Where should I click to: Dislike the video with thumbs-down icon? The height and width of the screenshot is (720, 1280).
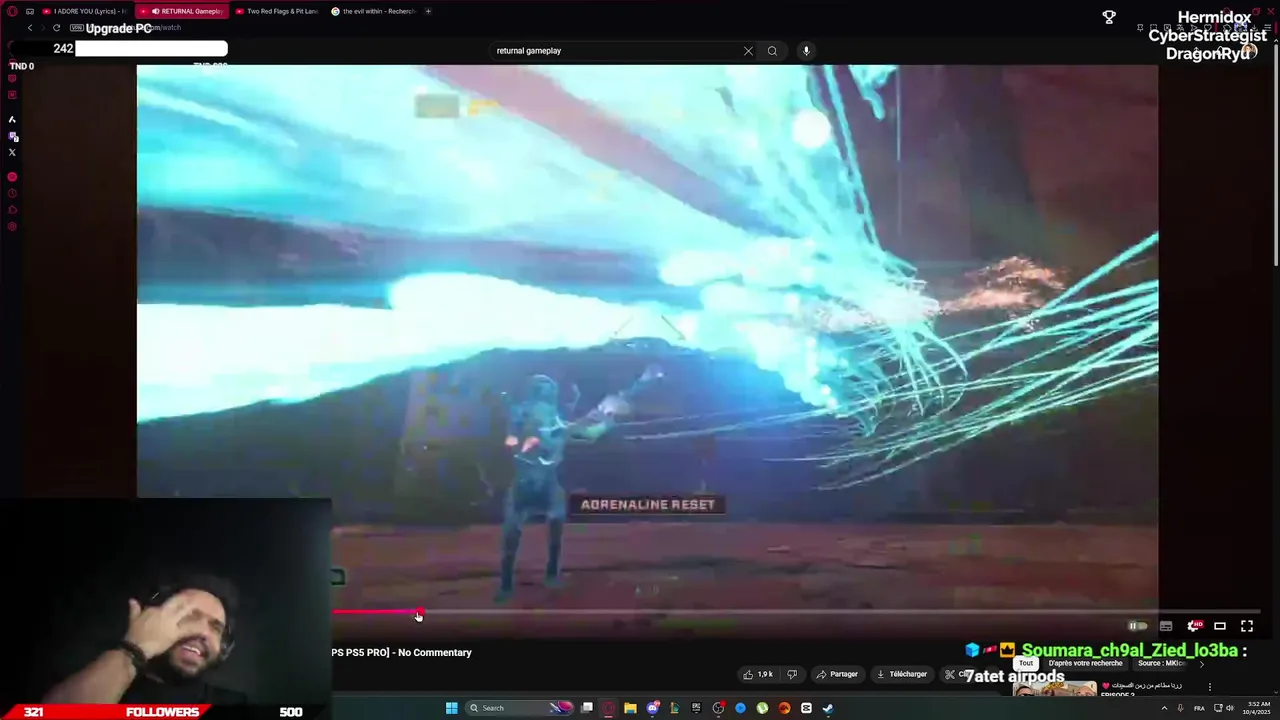pyautogui.click(x=792, y=674)
